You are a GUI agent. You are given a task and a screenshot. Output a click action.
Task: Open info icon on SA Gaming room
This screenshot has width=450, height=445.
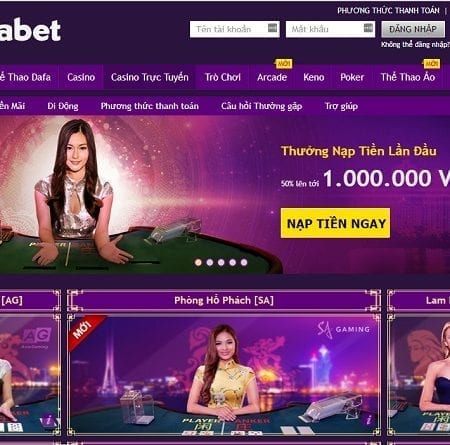368,420
